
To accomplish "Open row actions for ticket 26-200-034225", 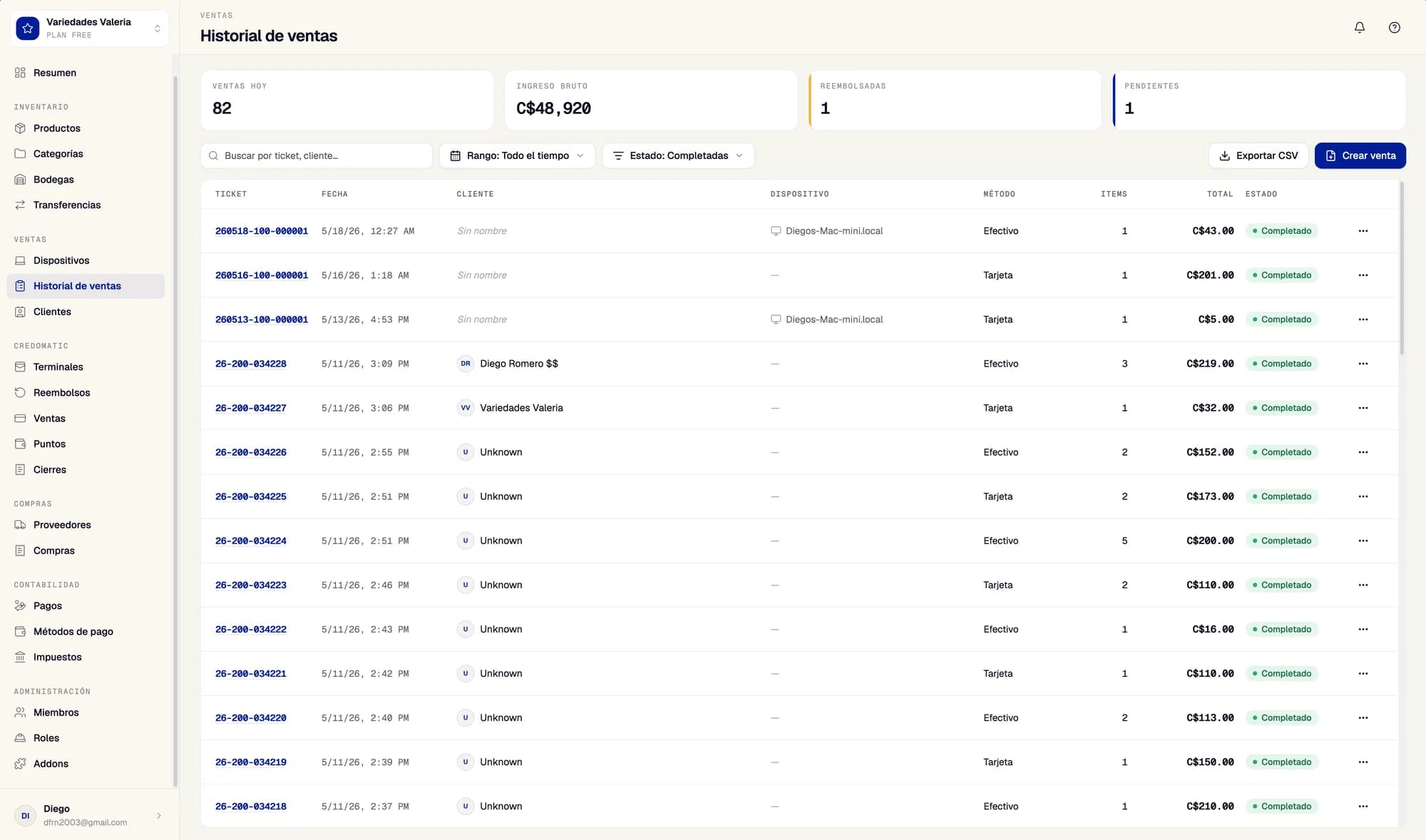I will tap(1363, 496).
